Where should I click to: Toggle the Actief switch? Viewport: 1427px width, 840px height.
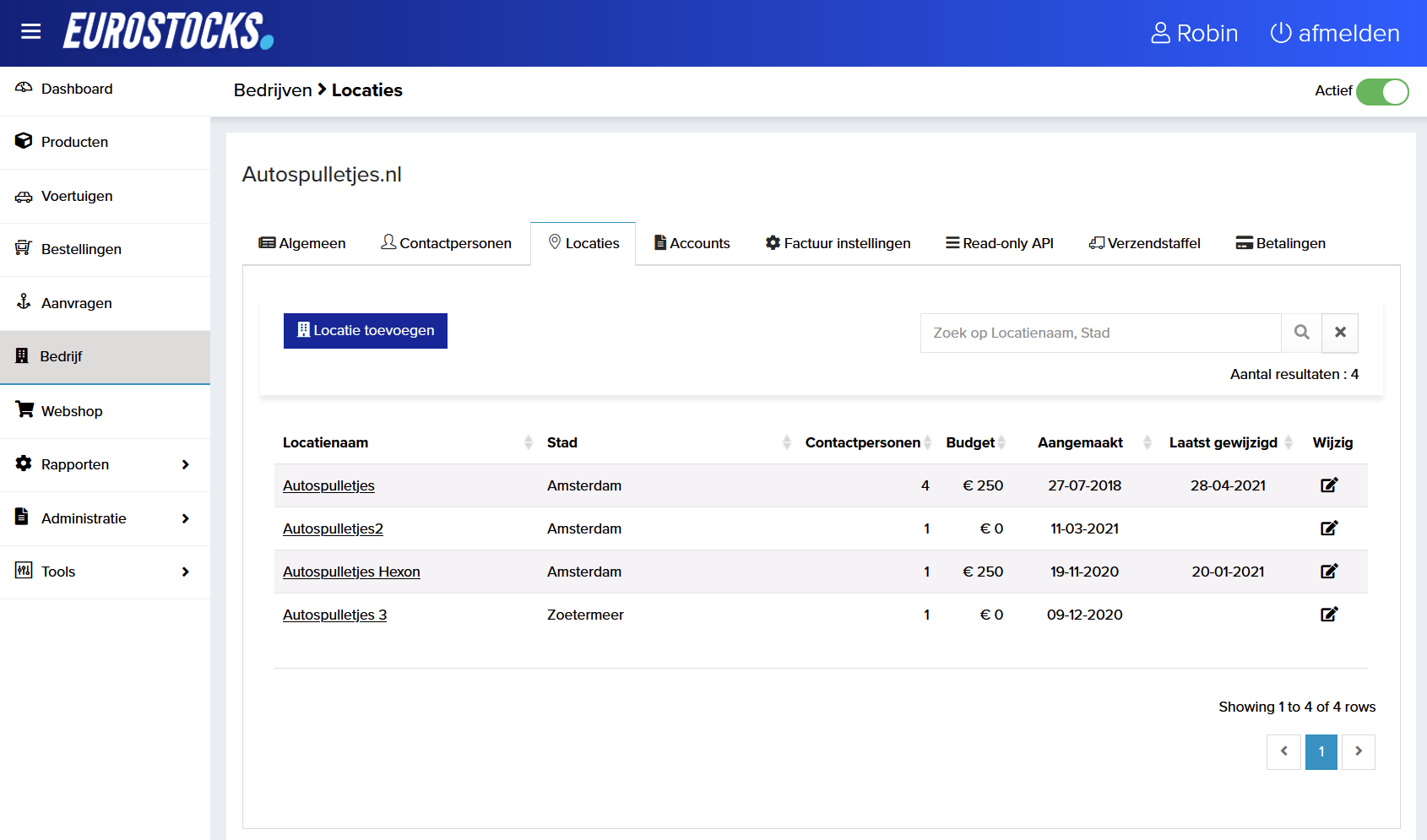pos(1382,91)
